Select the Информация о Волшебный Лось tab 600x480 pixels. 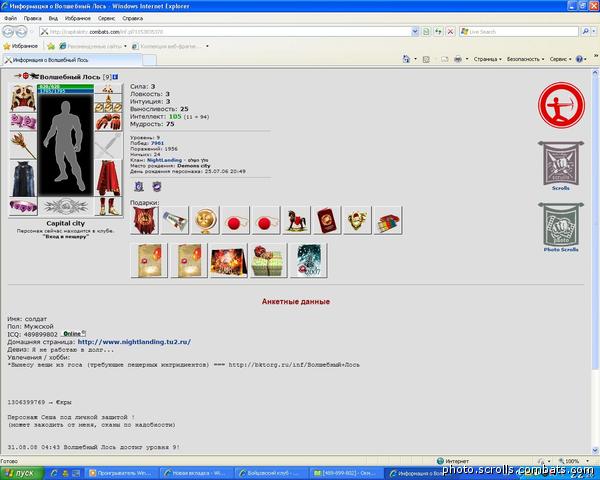pos(72,60)
